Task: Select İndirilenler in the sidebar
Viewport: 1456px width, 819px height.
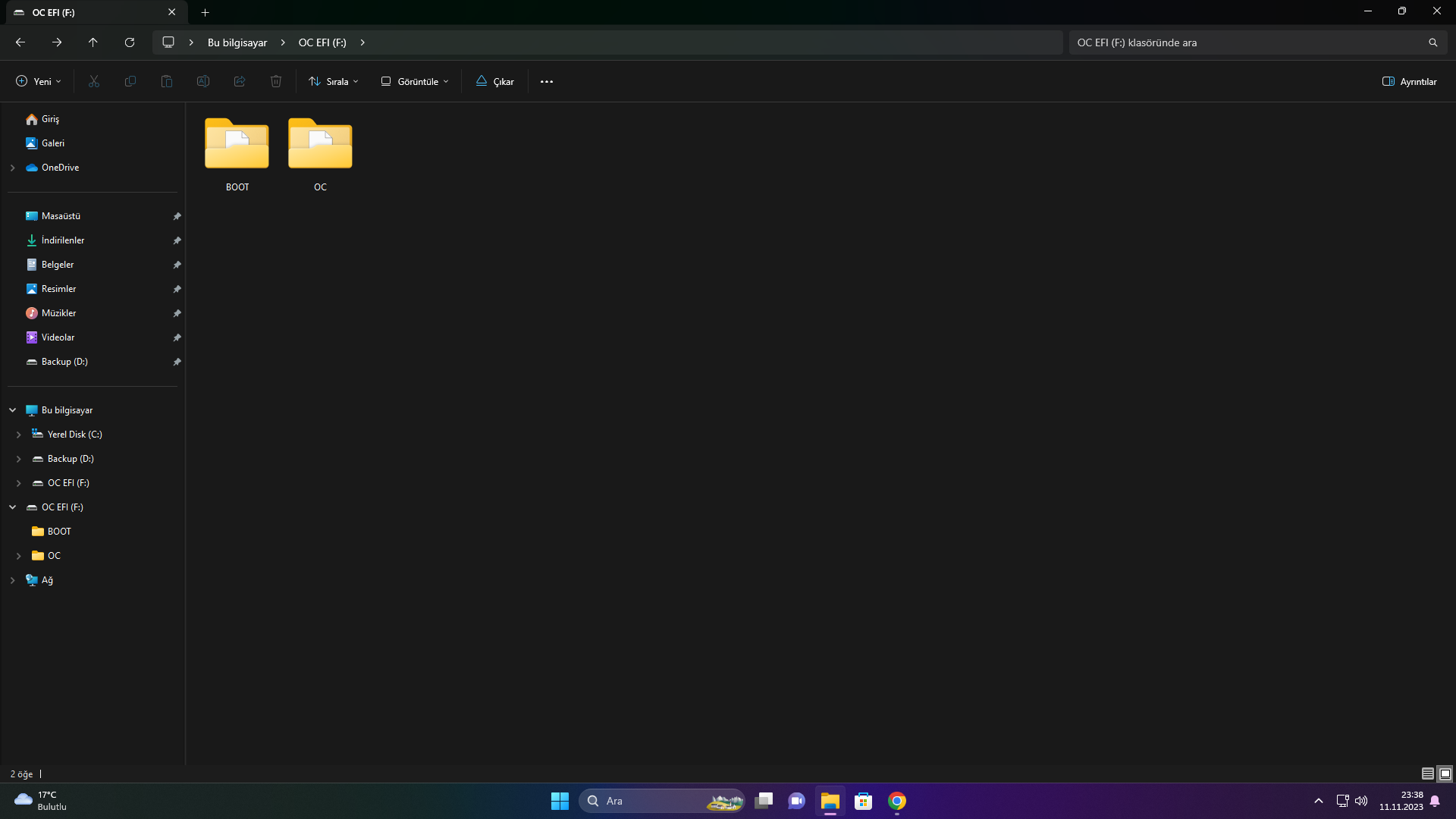Action: (63, 240)
